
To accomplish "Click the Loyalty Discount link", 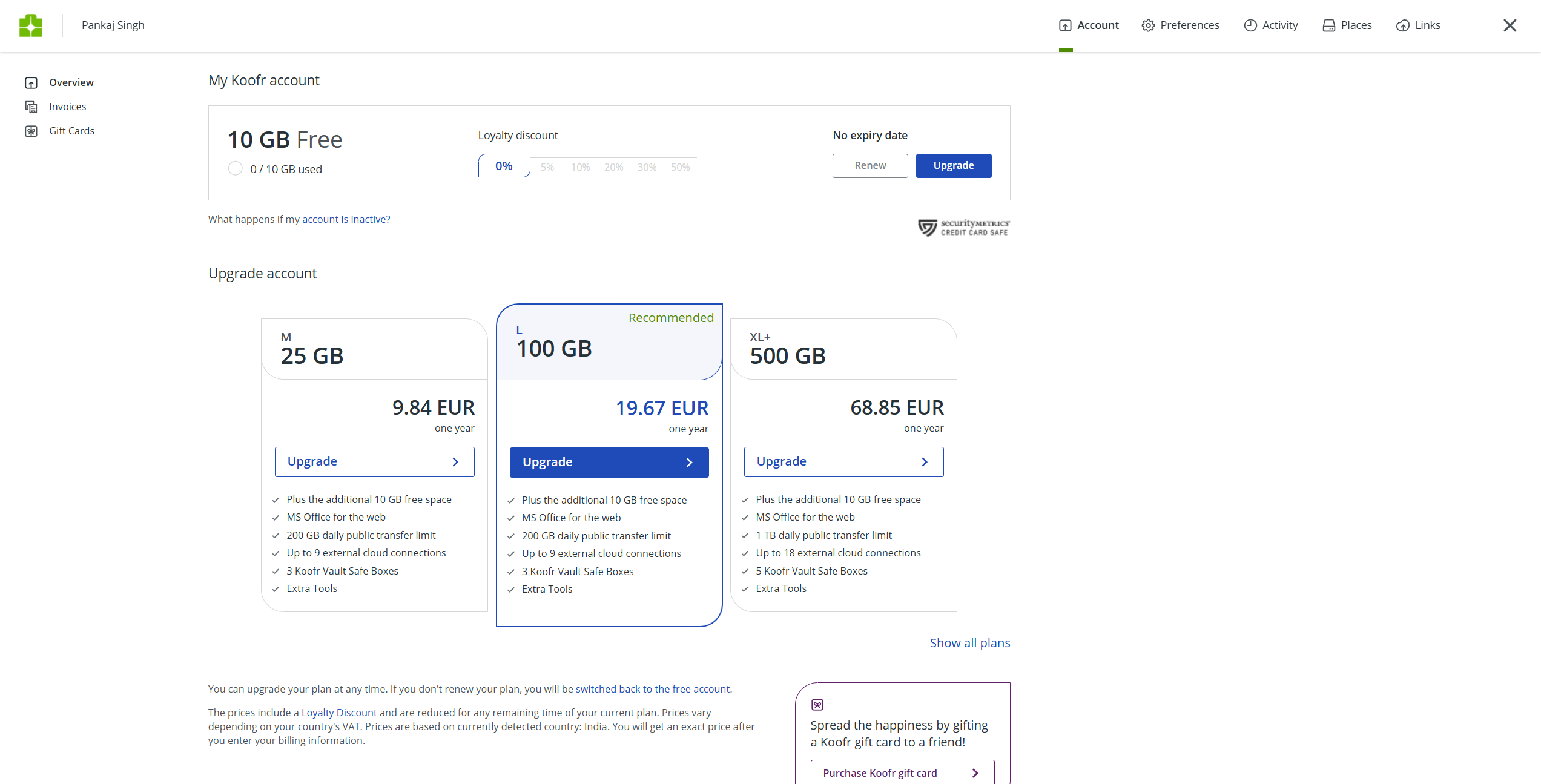I will (x=338, y=712).
